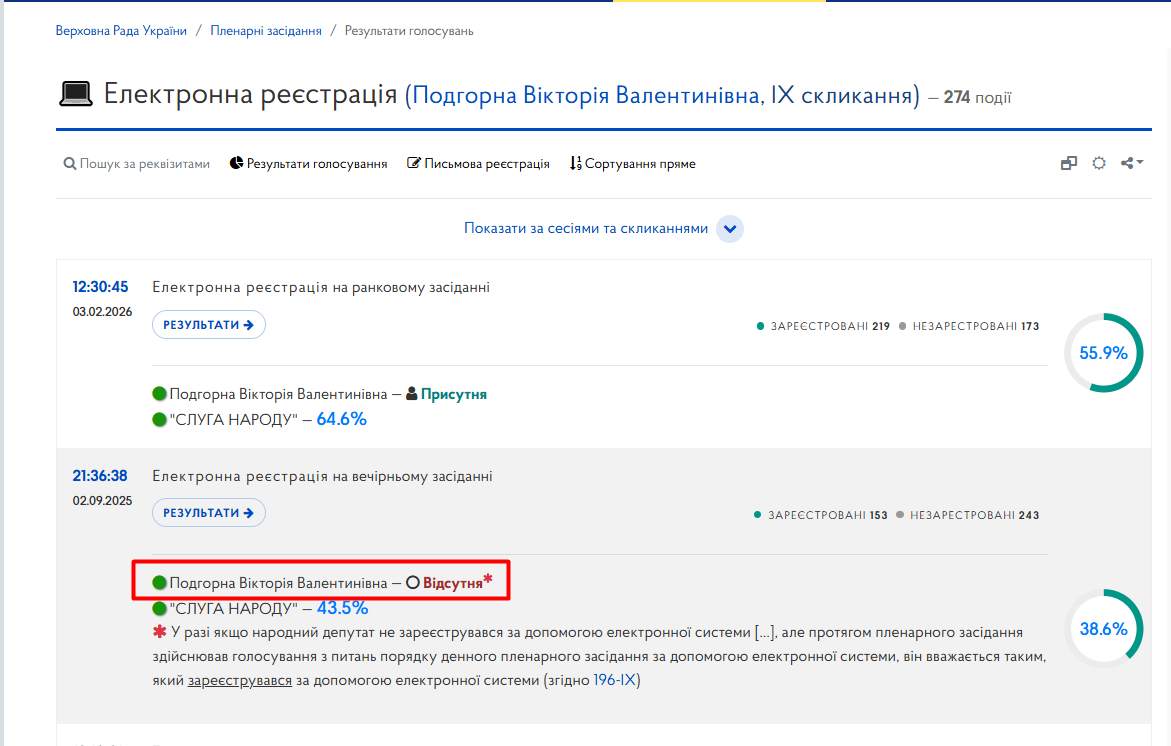Click РЕЗУЛЬТАТИ button for evening session
The image size is (1171, 746).
tap(208, 513)
